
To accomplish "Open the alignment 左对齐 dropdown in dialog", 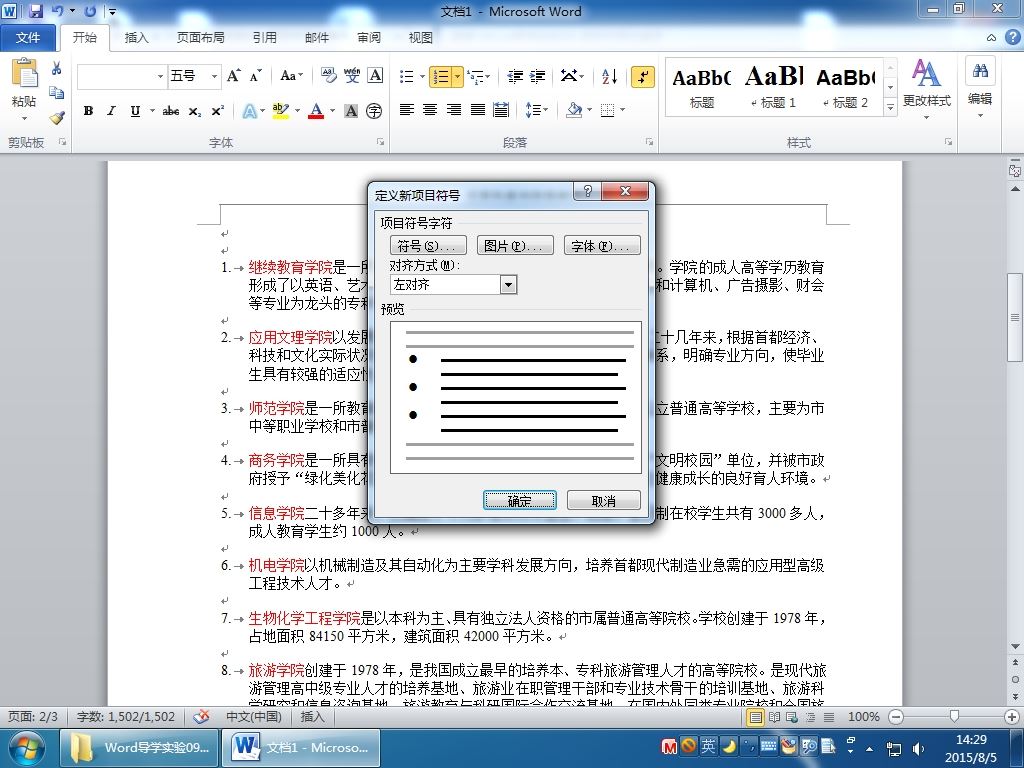I will pos(509,285).
